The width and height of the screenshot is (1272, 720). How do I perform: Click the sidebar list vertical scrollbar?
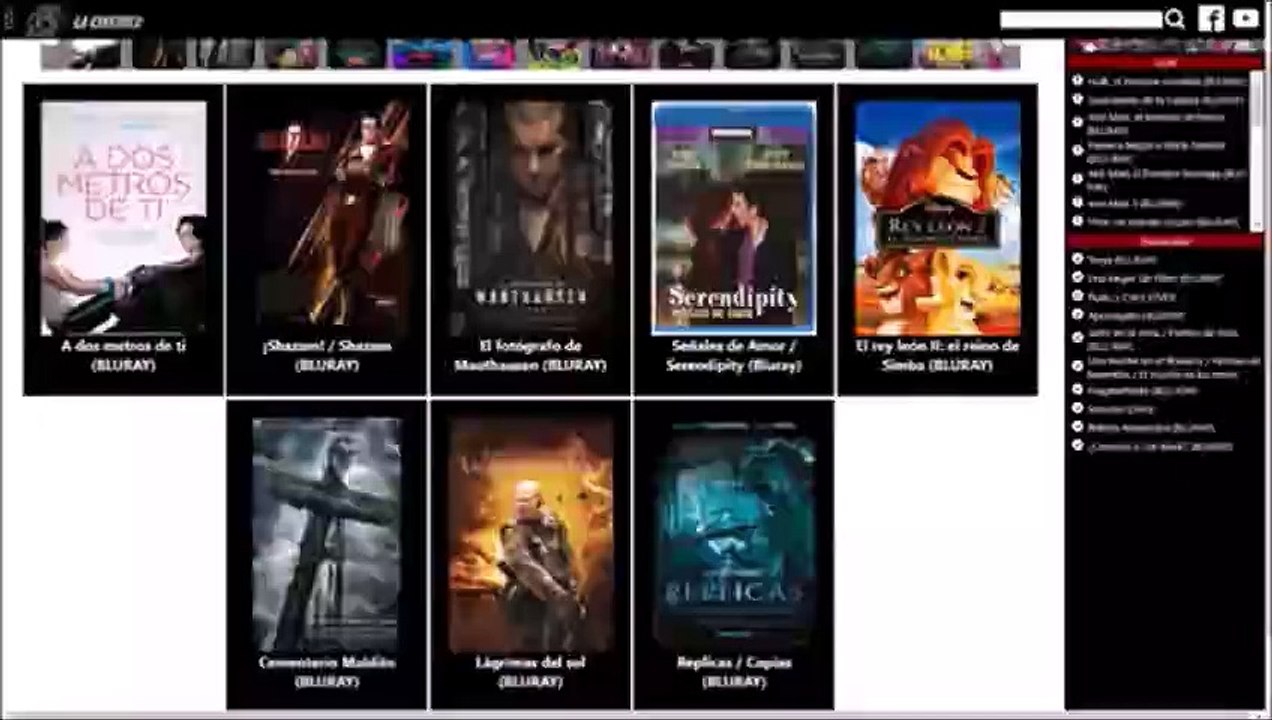(1257, 150)
